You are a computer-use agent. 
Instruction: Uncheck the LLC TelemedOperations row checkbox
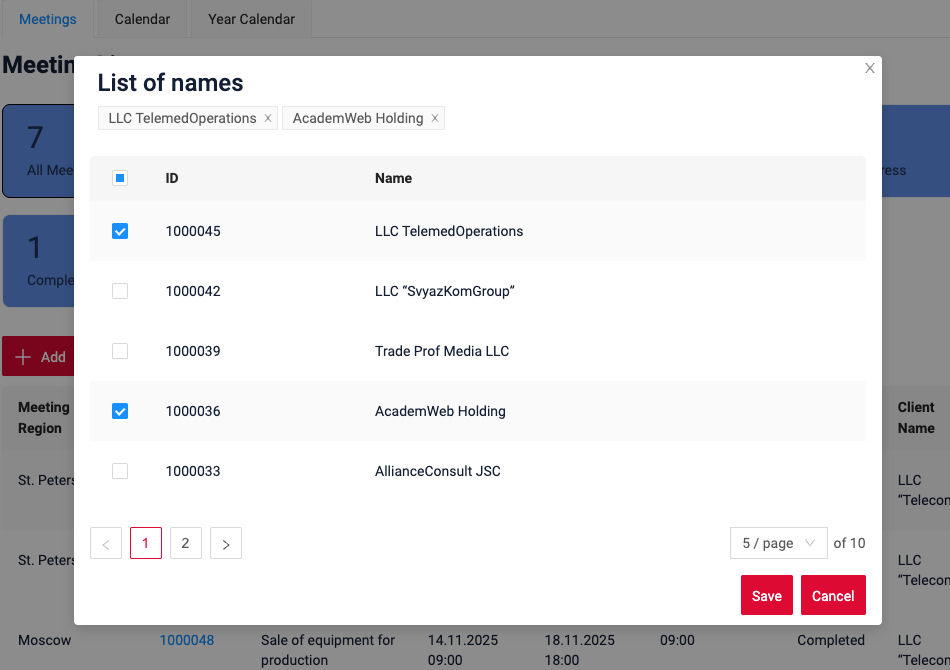(120, 231)
